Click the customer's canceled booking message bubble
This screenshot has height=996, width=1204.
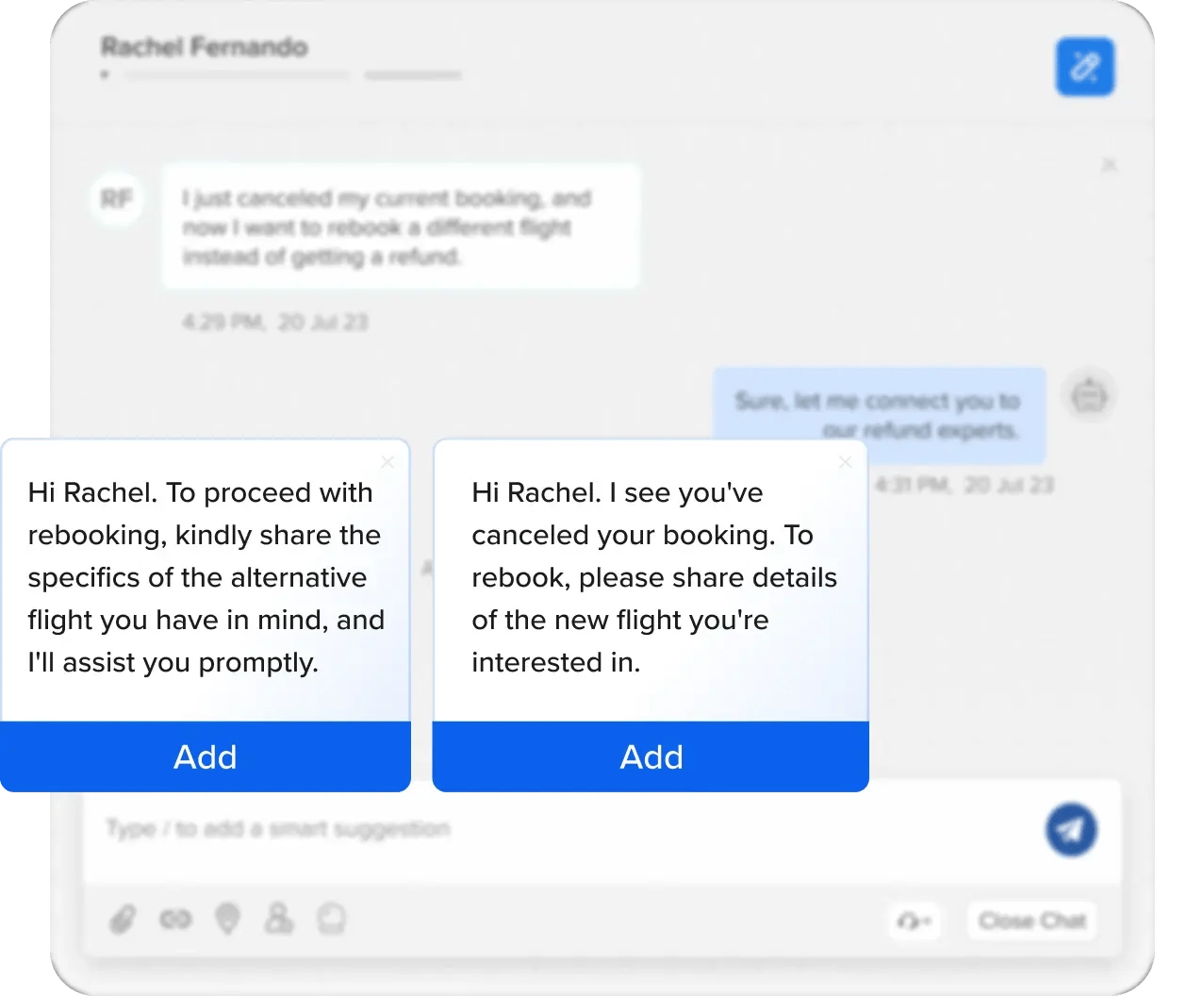401,226
